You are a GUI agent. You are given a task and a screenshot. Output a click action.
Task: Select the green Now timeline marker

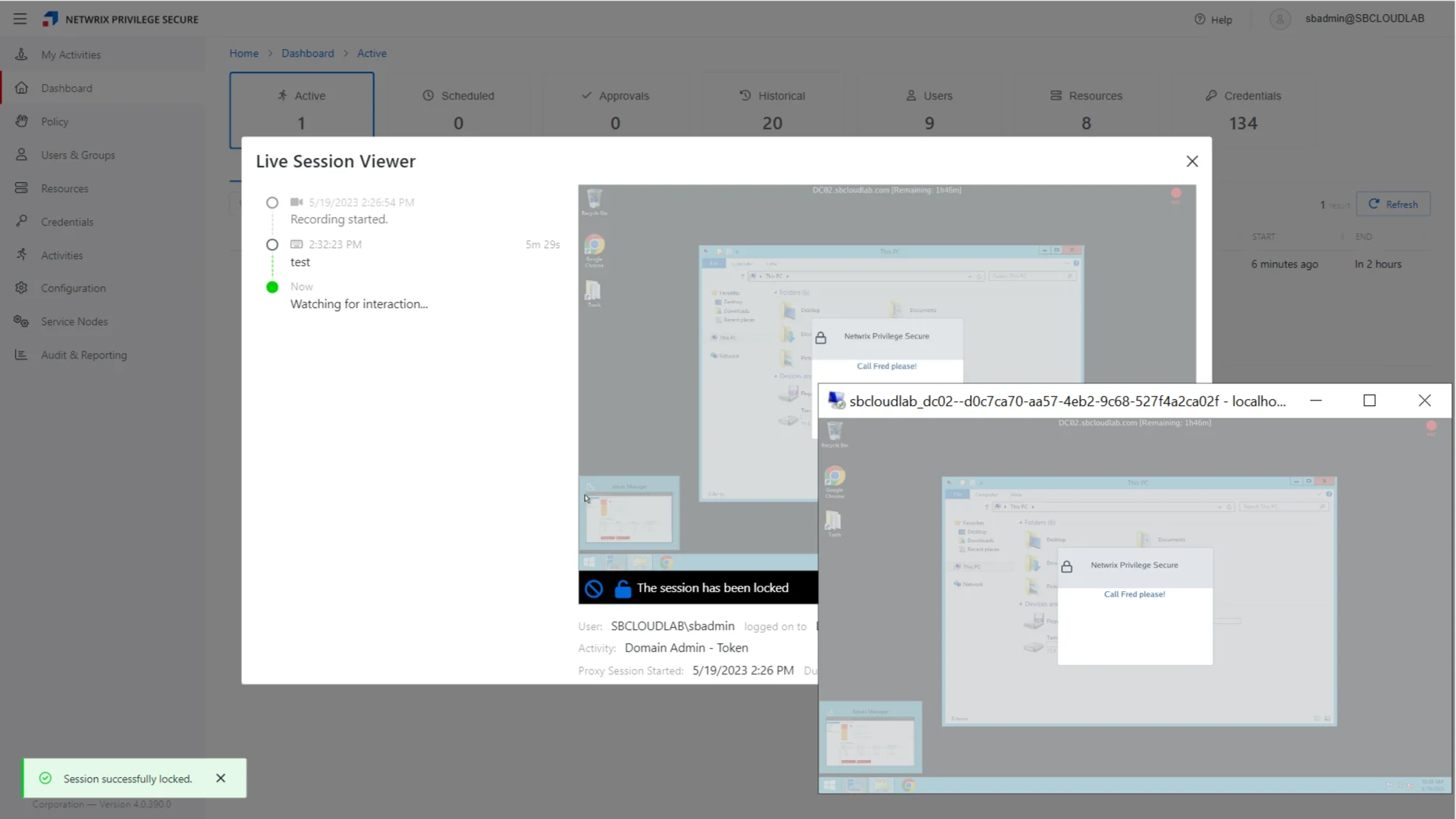[x=272, y=287]
